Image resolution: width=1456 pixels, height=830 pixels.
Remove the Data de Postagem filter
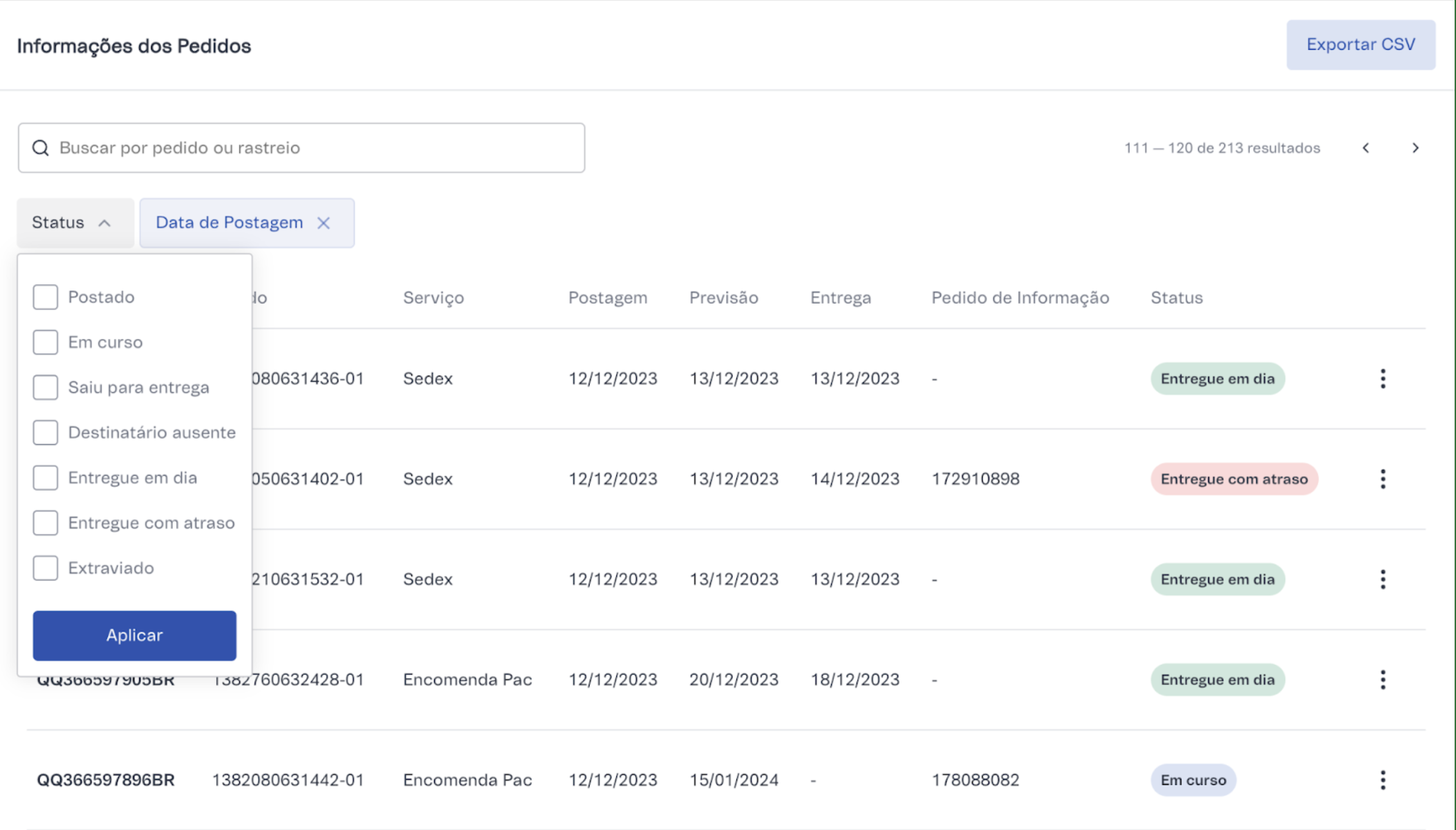point(324,223)
